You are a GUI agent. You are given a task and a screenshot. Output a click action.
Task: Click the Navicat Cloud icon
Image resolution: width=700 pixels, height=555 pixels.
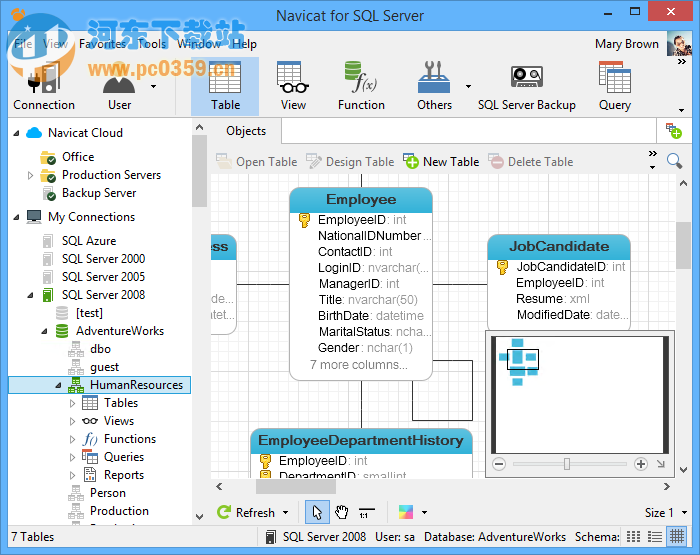tap(34, 133)
